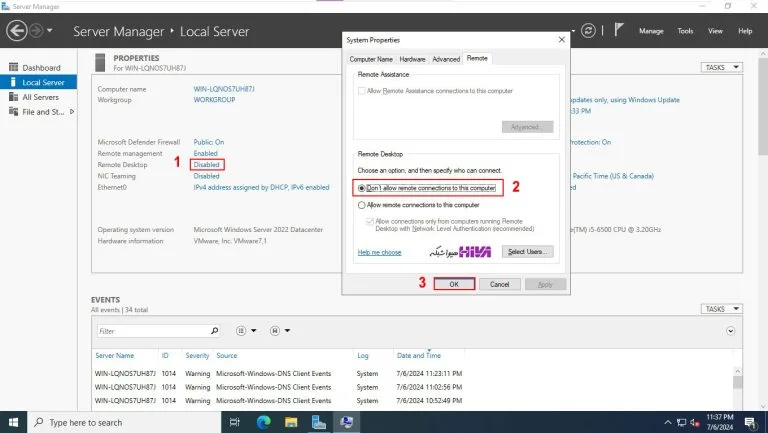The image size is (768, 433).
Task: Open the Help menu
Action: (x=745, y=31)
